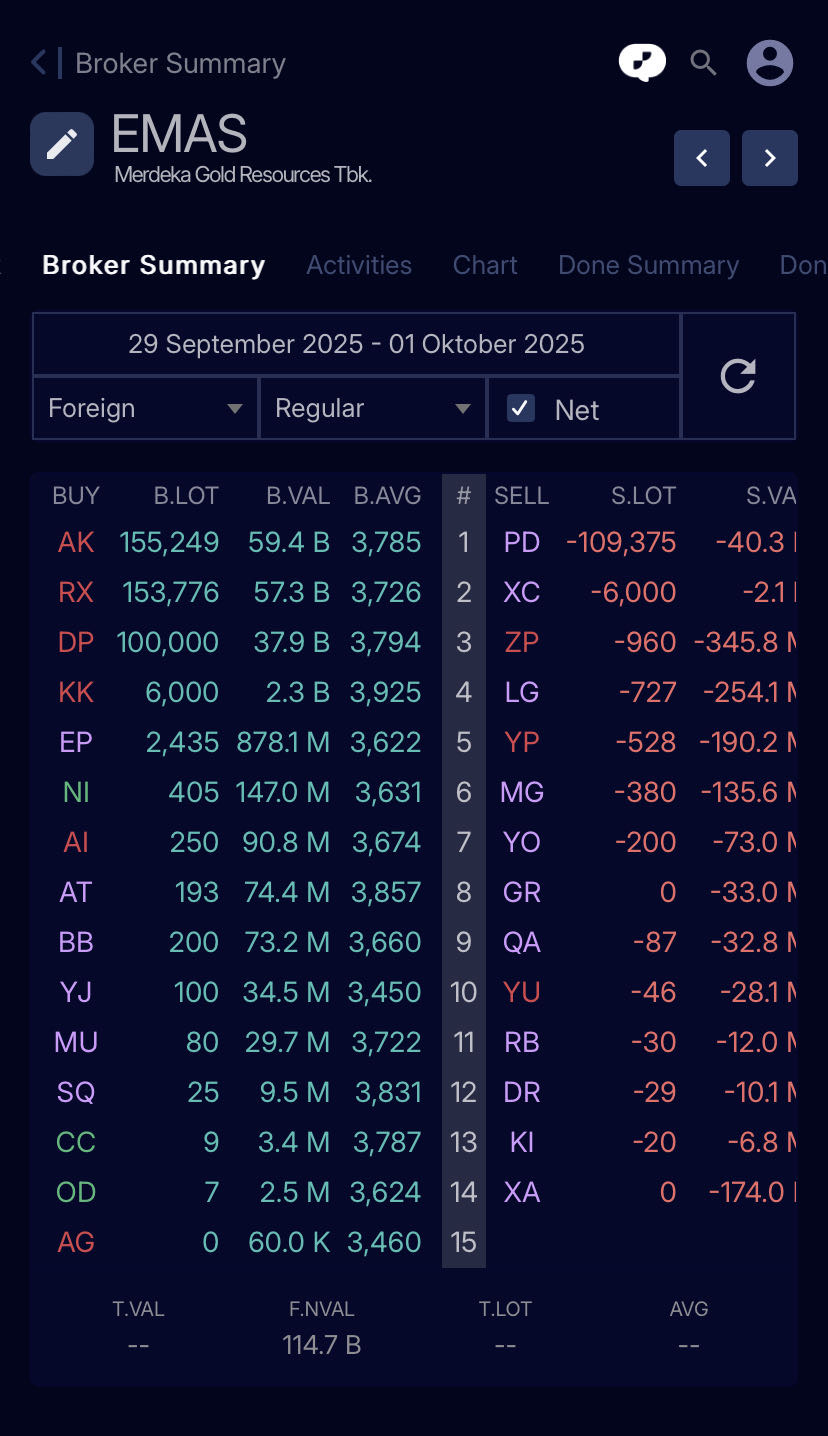
Task: Refresh the broker summary data
Action: [x=738, y=376]
